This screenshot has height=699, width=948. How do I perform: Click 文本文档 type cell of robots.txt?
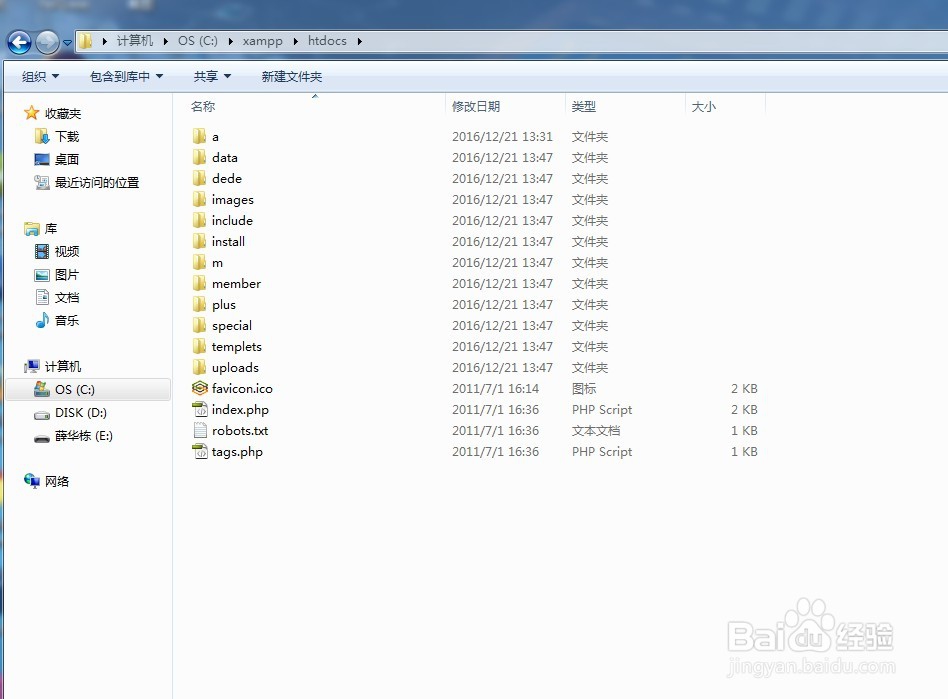(x=596, y=431)
